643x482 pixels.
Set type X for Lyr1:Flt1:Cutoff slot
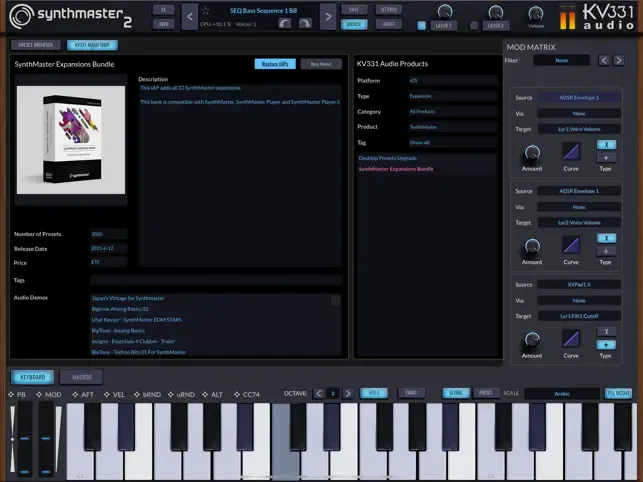tap(606, 331)
